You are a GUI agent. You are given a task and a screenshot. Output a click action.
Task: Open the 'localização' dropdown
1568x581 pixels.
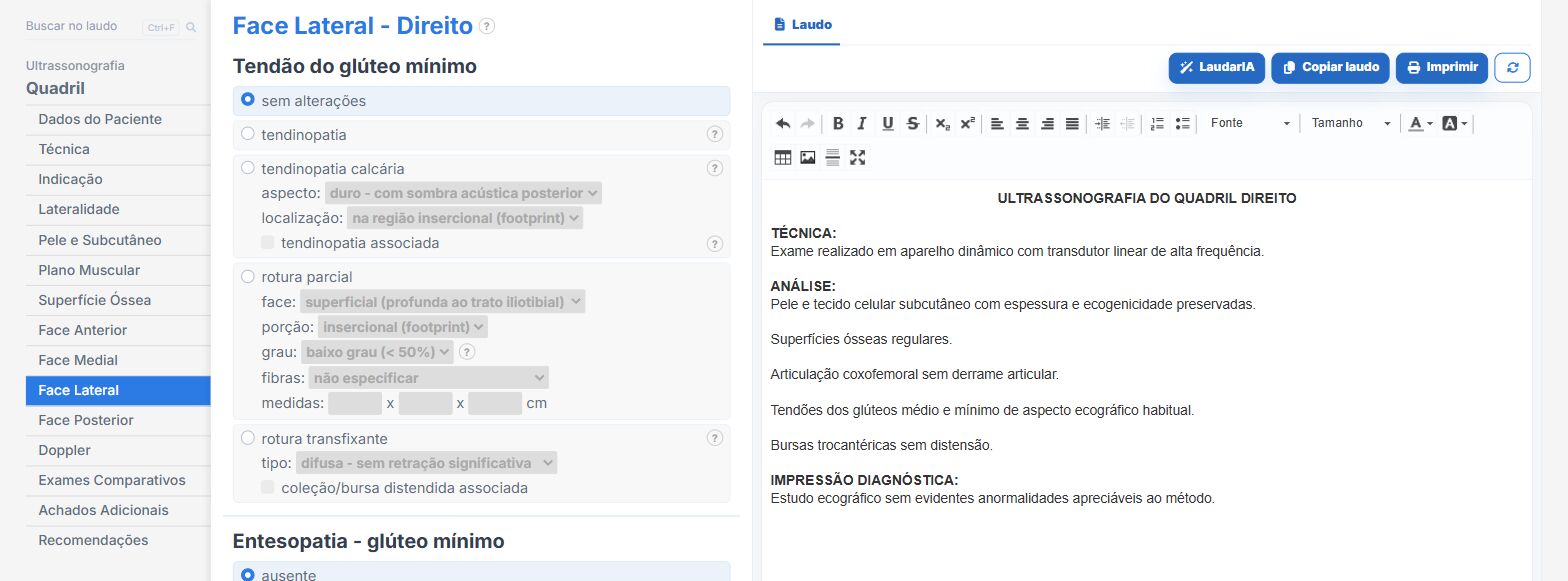tap(465, 217)
